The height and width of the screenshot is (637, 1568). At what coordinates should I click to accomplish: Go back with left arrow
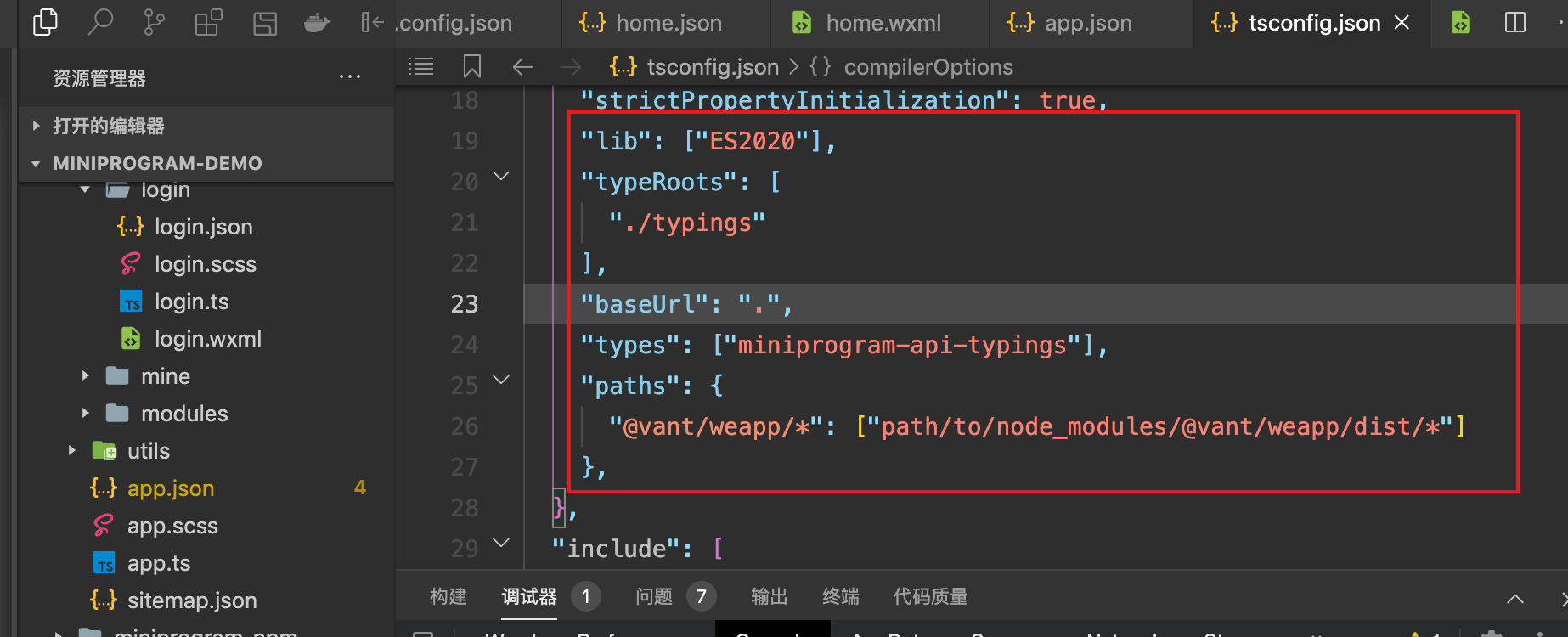(523, 66)
